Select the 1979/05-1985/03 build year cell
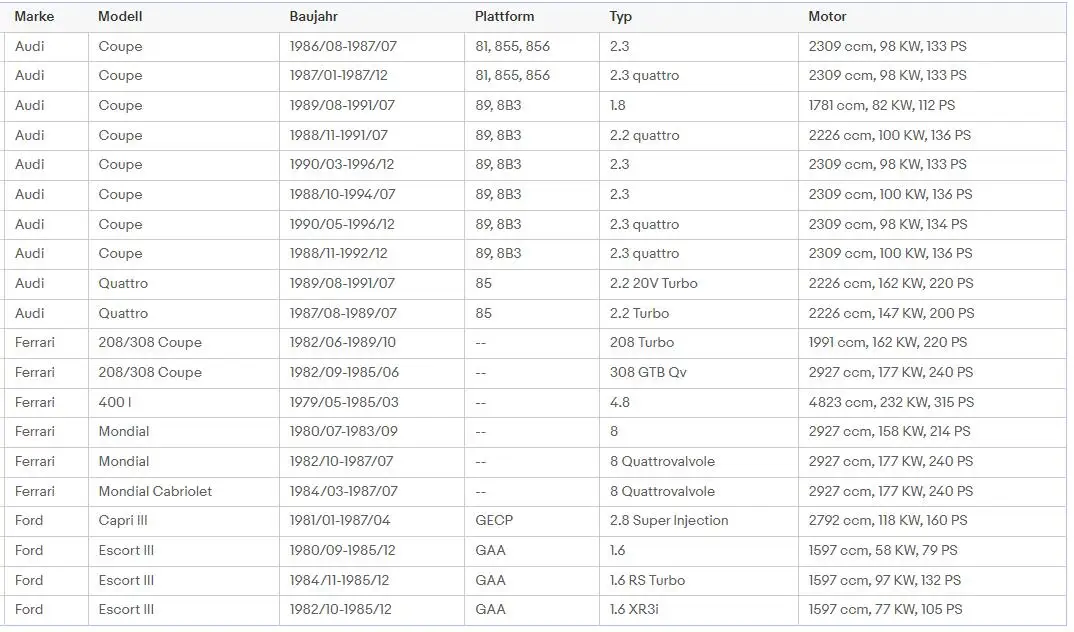The image size is (1074, 632). 344,402
